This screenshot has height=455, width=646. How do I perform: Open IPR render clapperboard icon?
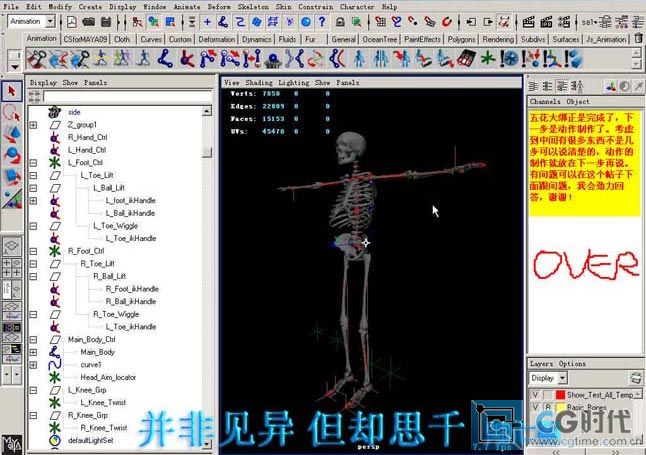tap(546, 22)
